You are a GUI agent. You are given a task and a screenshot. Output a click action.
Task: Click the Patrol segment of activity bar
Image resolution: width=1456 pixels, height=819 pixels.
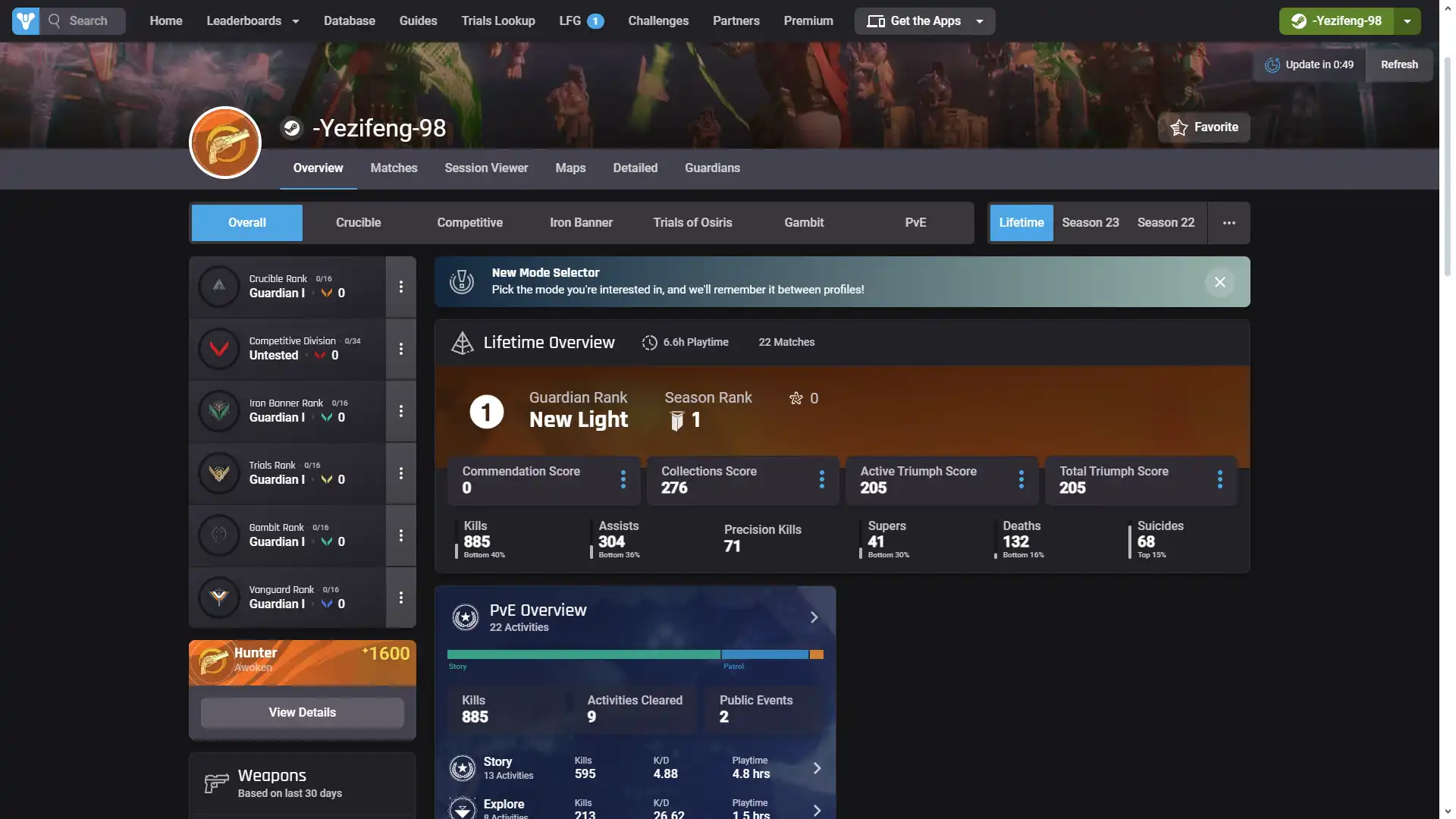click(x=764, y=654)
